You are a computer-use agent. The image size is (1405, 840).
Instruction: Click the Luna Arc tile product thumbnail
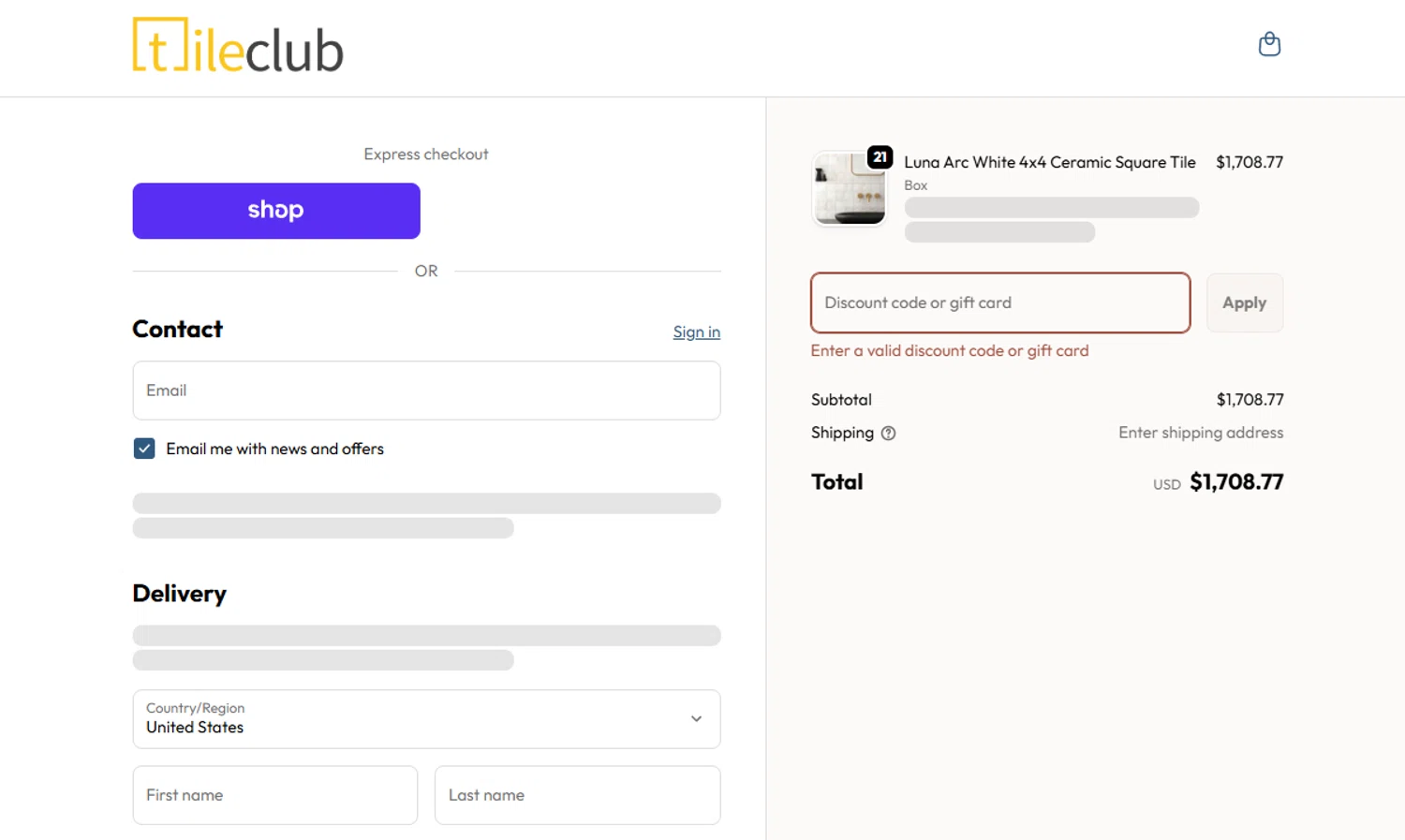(x=849, y=189)
